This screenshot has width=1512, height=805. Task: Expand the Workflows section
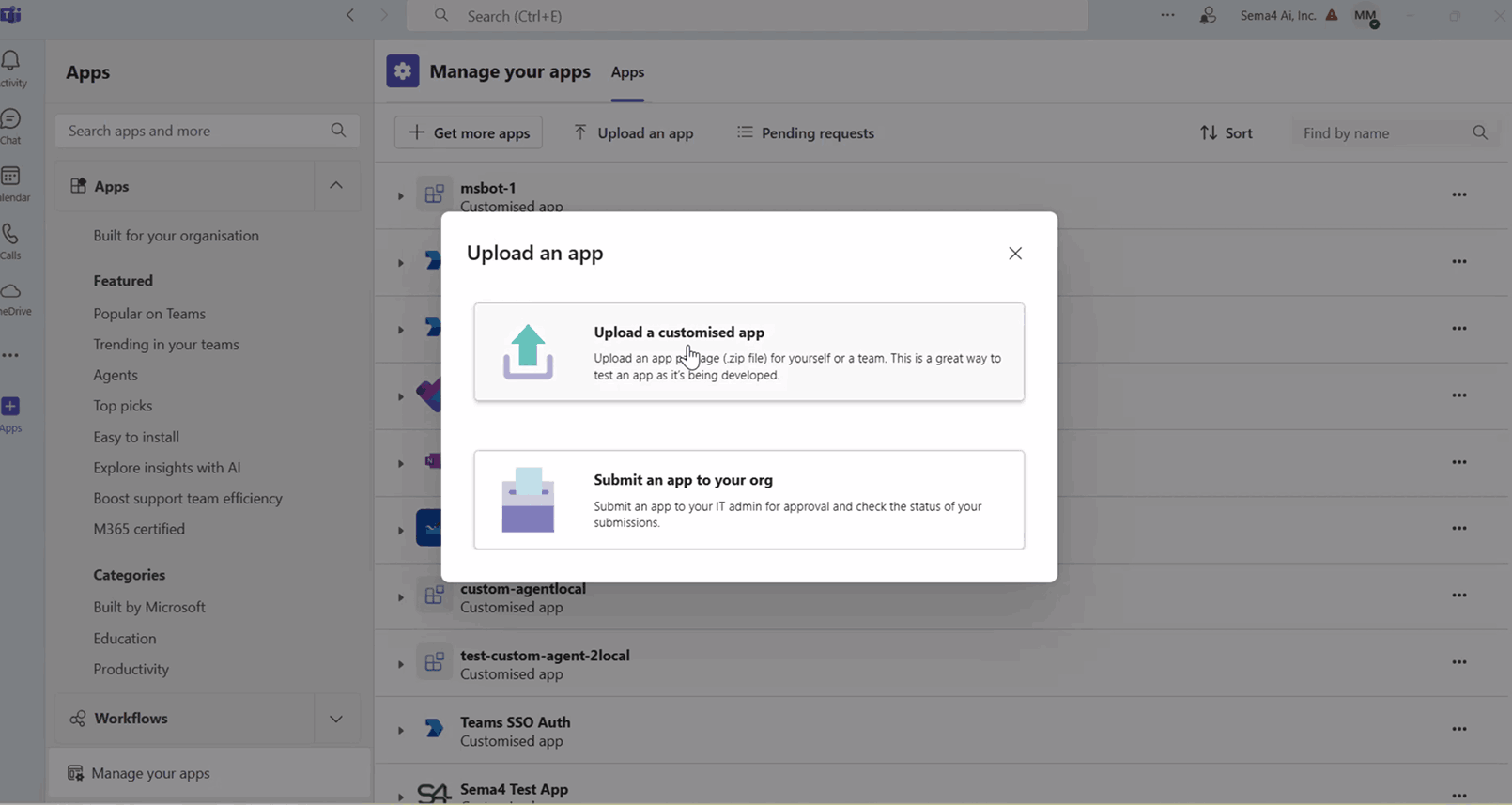tap(336, 719)
